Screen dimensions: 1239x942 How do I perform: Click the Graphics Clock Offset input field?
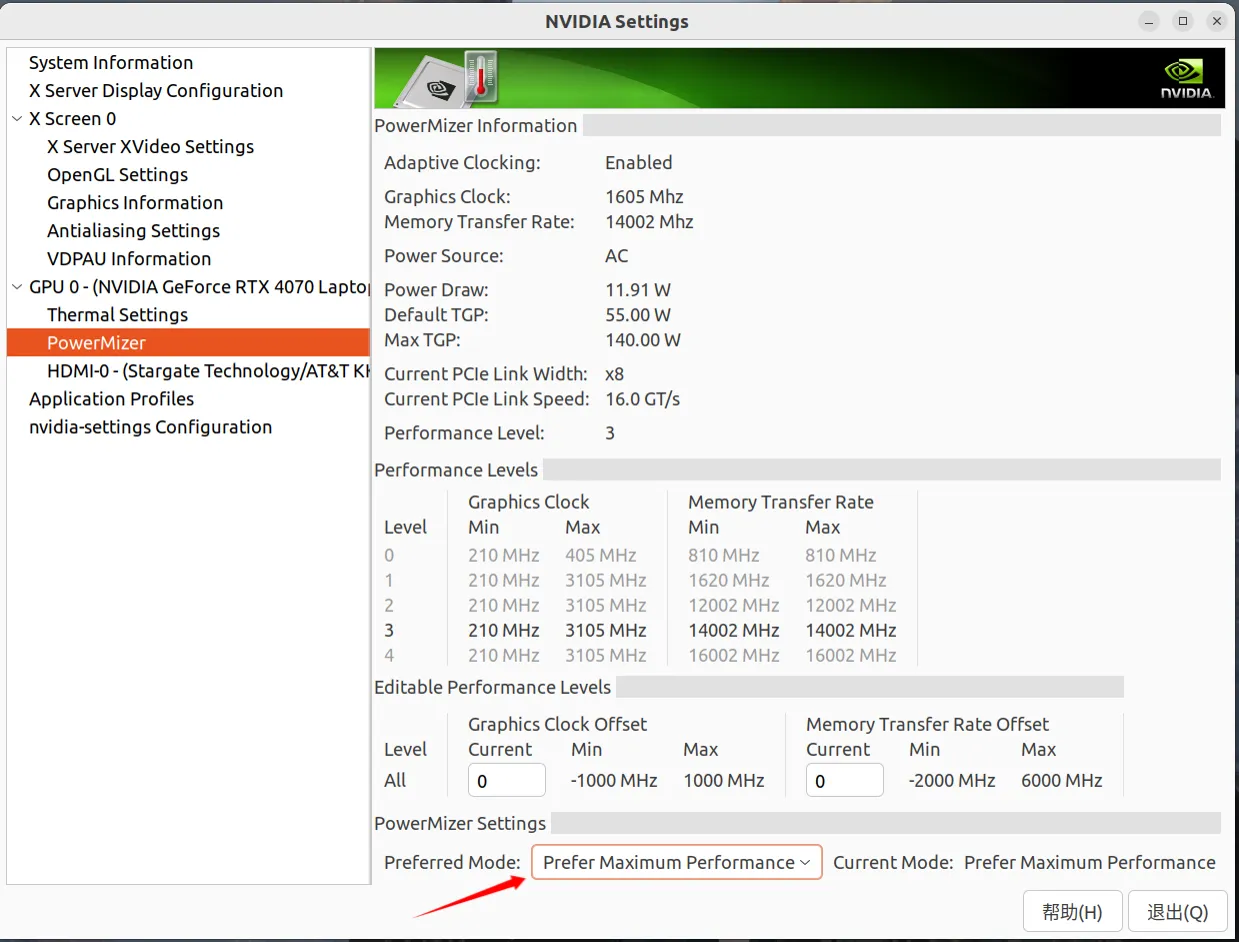tap(506, 780)
